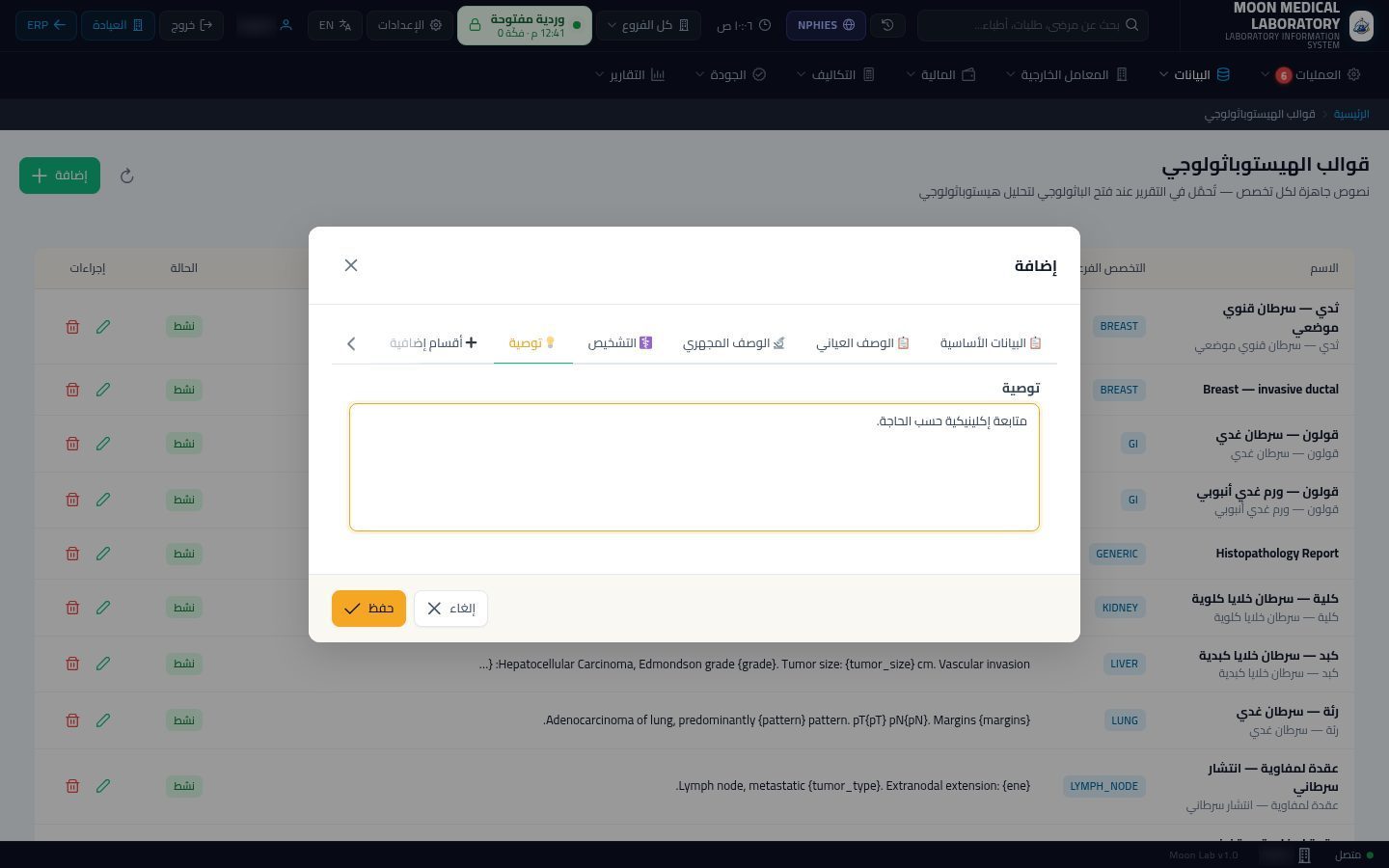Click the NPHIES globe button
1389x868 pixels.
pyautogui.click(x=826, y=25)
